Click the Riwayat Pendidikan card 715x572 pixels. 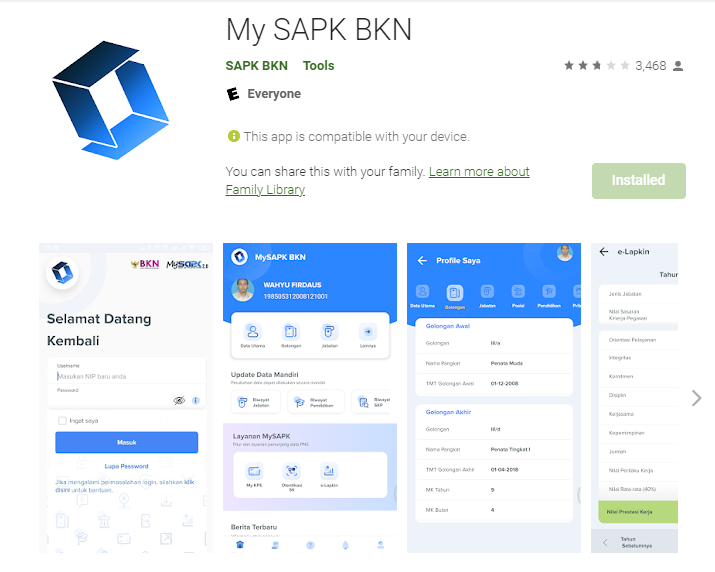coord(316,402)
